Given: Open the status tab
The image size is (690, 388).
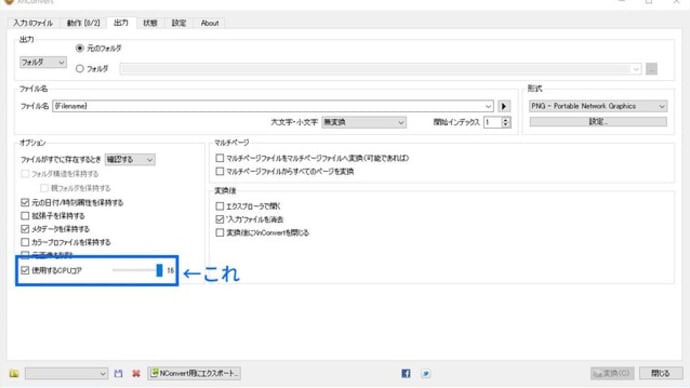Looking at the screenshot, I should pos(150,23).
